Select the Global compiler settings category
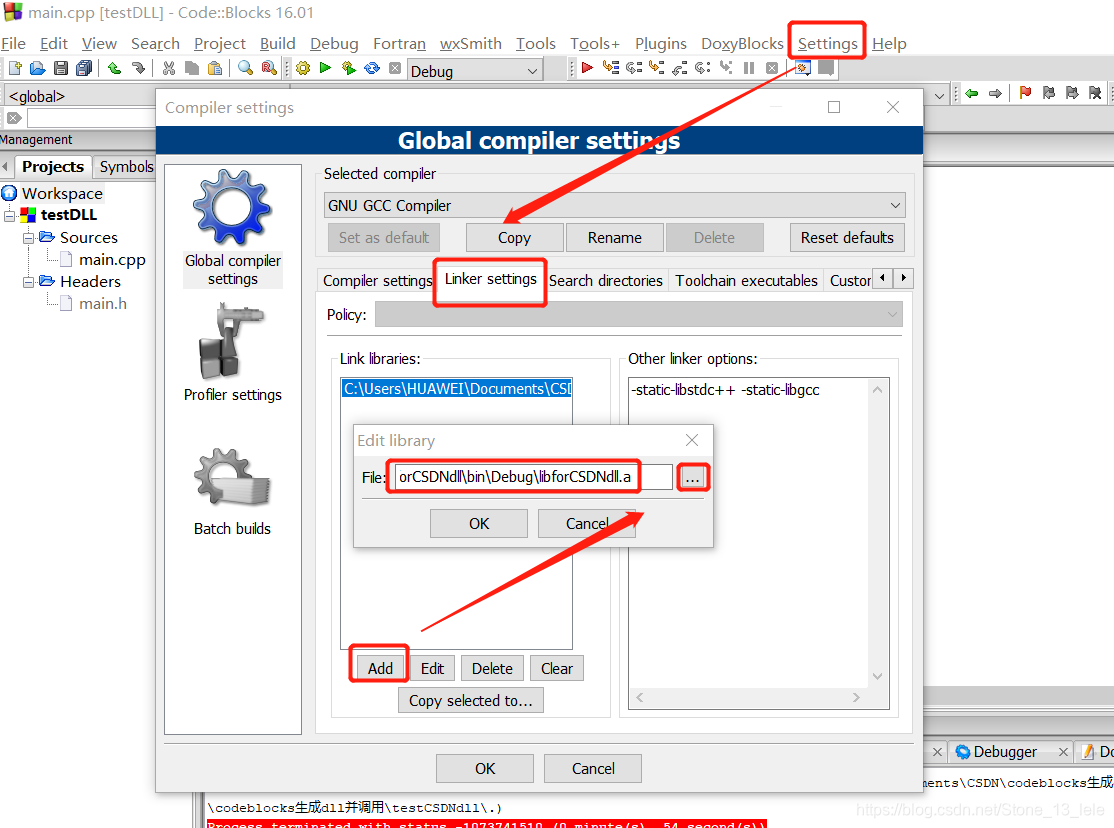Screen dimensions: 1114x828 coord(232,229)
